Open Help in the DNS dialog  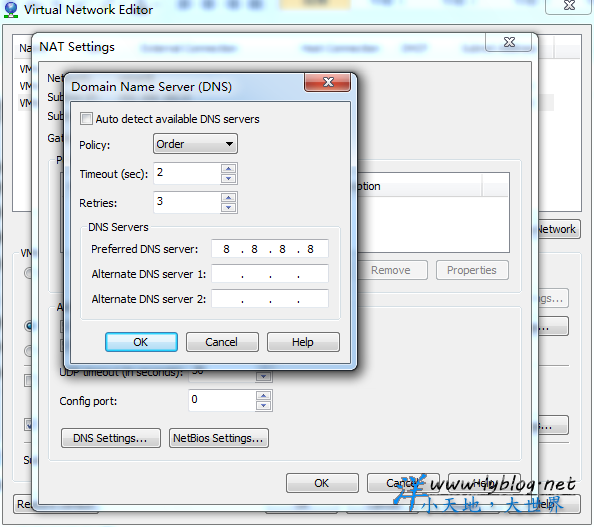point(303,342)
